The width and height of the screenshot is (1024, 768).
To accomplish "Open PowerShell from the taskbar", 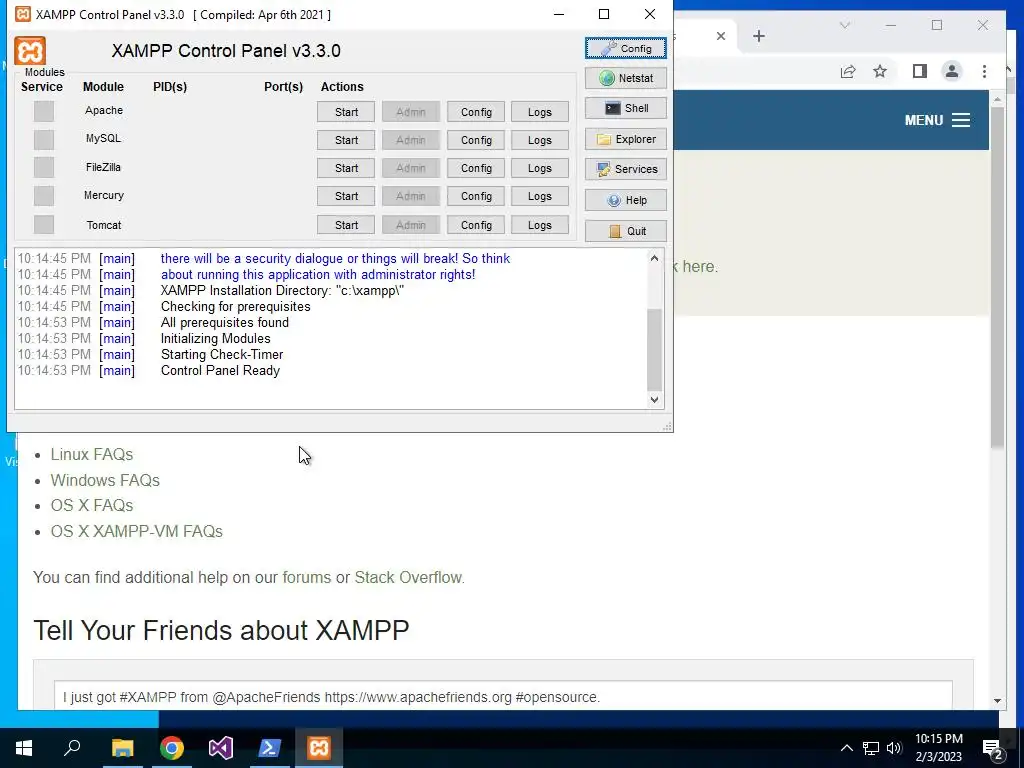I will tap(270, 748).
